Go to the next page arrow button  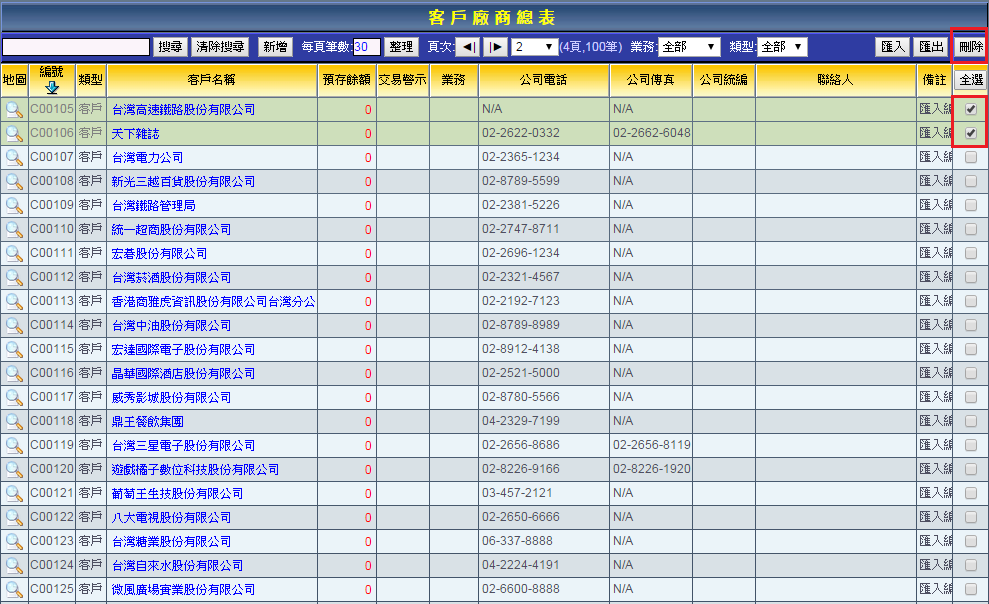click(495, 47)
